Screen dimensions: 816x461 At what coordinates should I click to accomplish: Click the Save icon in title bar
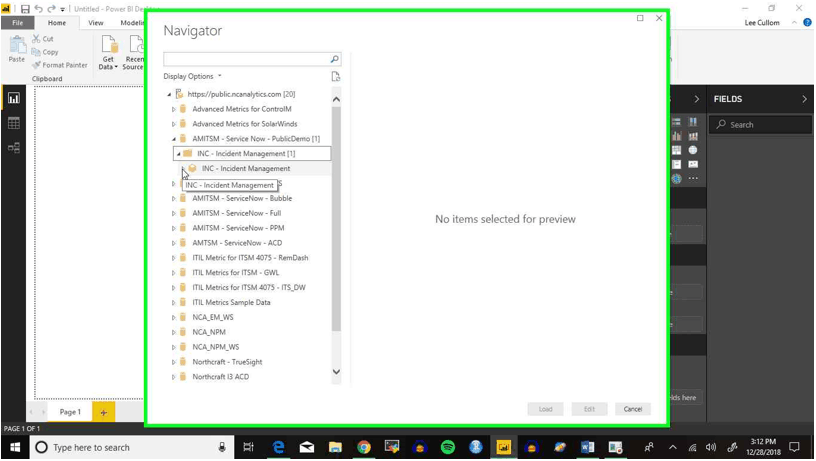(25, 9)
